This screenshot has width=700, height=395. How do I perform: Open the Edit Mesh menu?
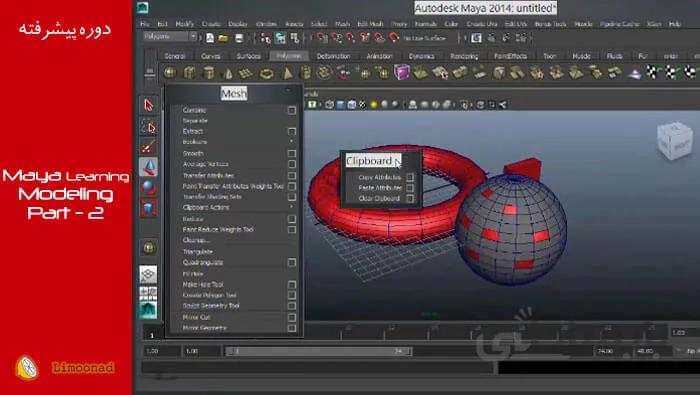coord(370,24)
